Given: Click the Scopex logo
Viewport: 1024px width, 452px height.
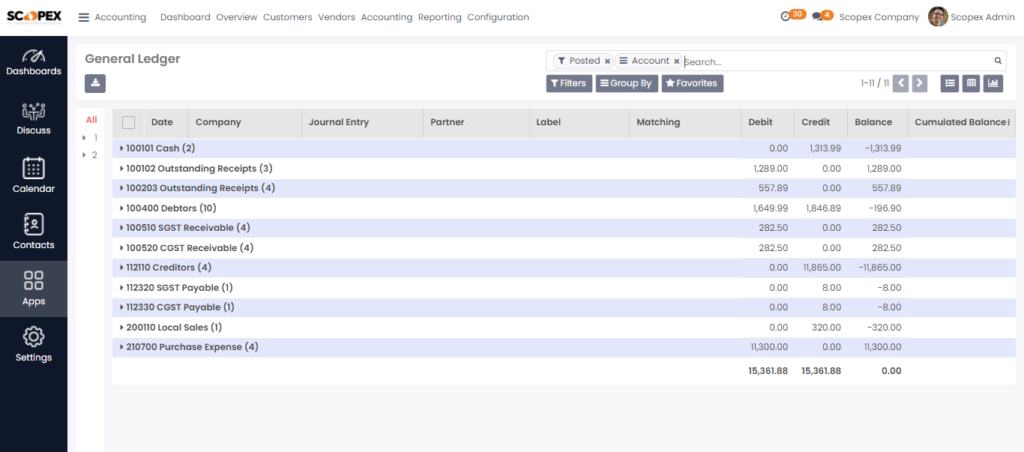Looking at the screenshot, I should click(34, 18).
